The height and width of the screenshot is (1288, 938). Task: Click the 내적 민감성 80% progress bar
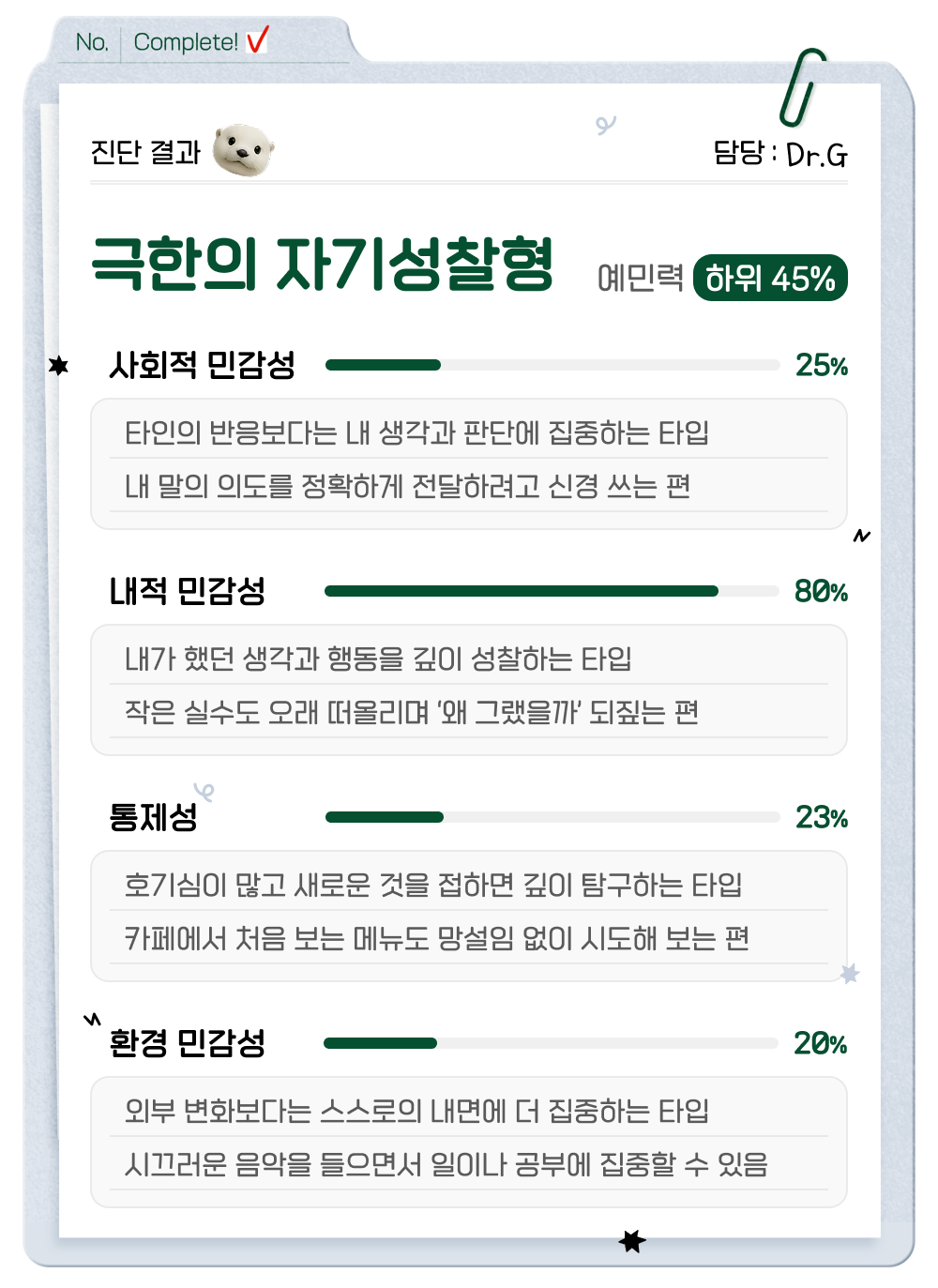coord(552,591)
